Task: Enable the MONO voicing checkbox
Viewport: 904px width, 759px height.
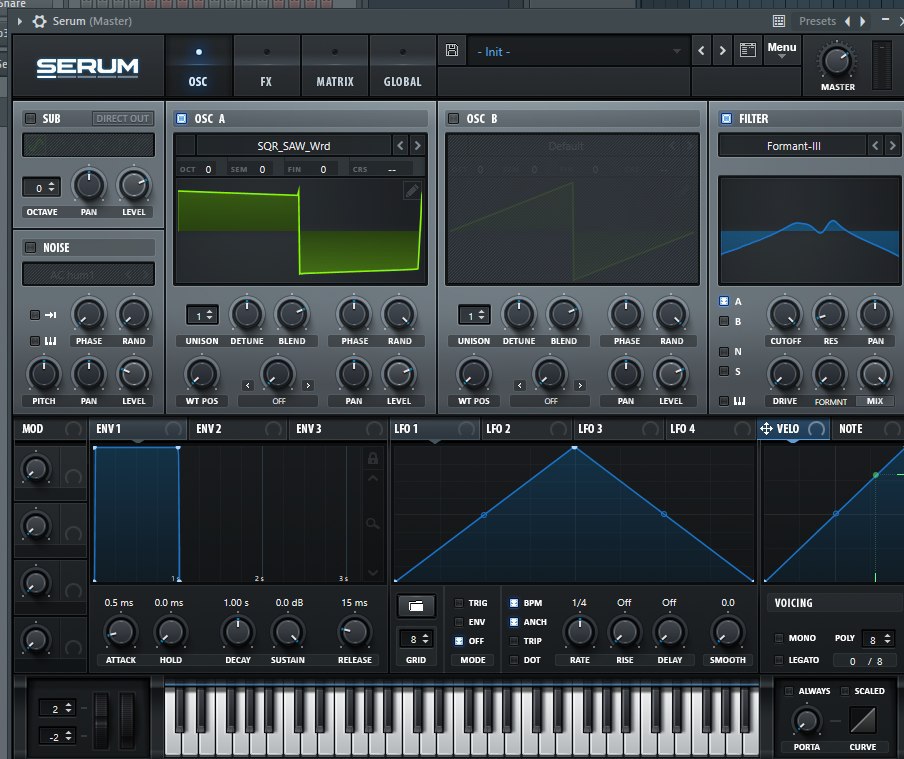Action: pos(779,638)
